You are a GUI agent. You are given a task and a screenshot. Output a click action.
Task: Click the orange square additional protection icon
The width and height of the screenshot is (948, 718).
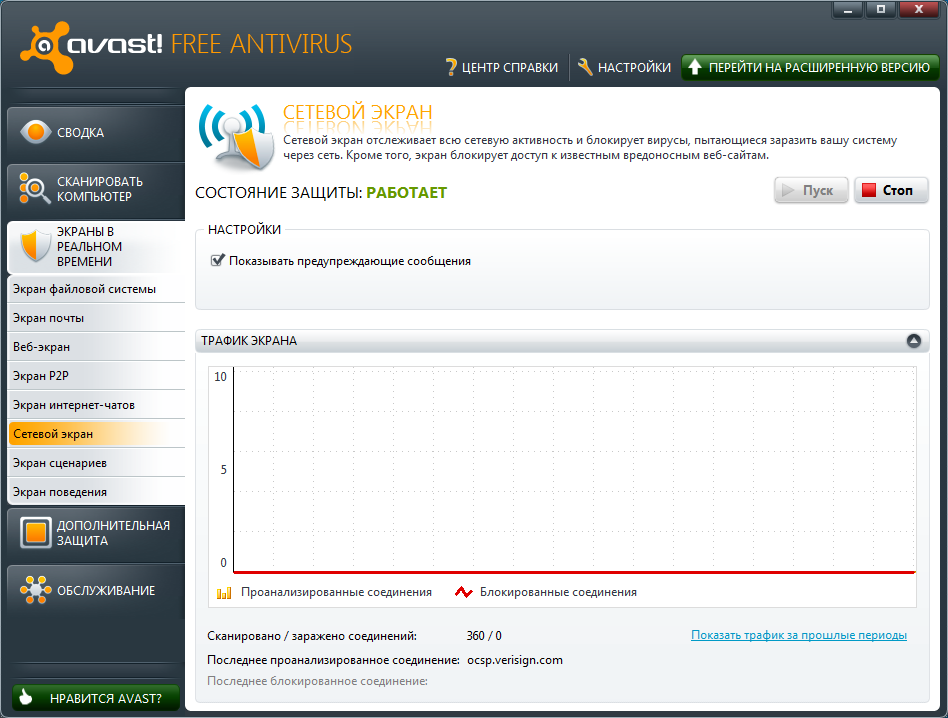36,532
